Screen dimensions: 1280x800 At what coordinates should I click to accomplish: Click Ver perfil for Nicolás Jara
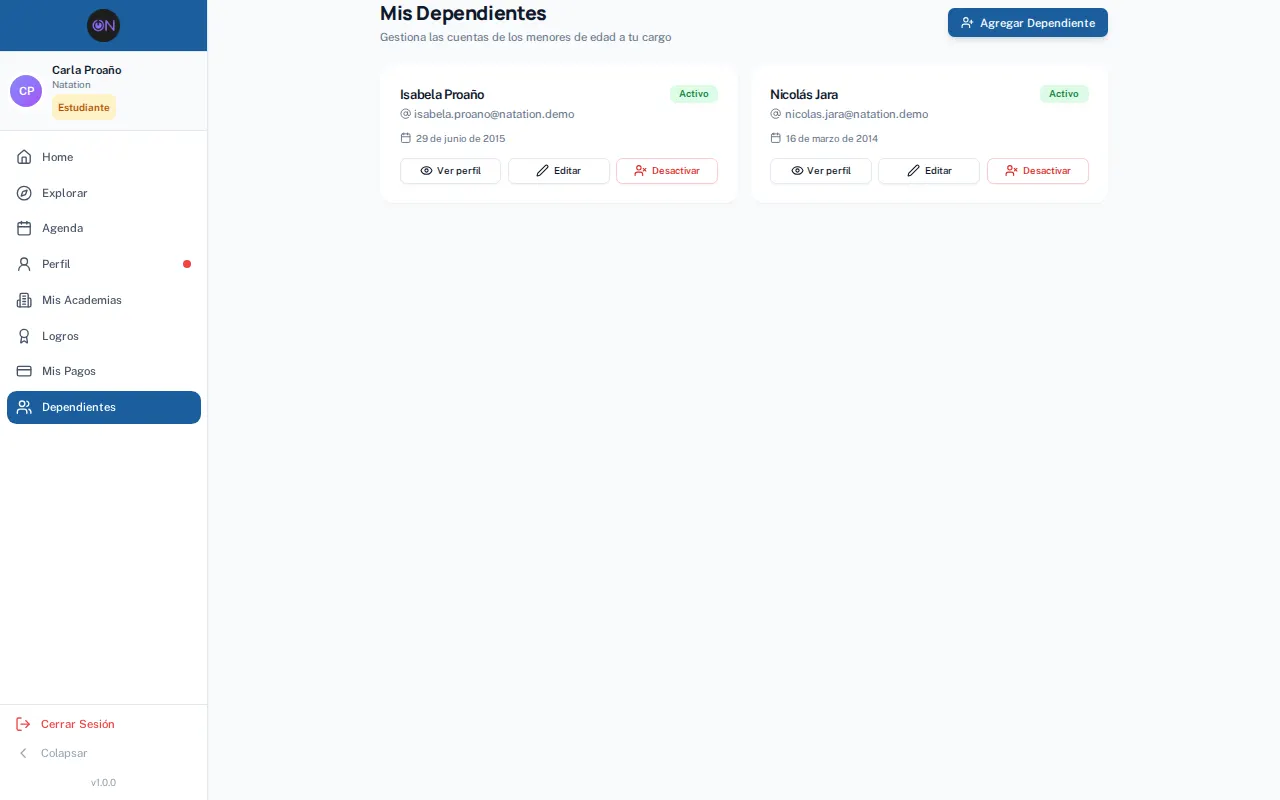(x=821, y=171)
